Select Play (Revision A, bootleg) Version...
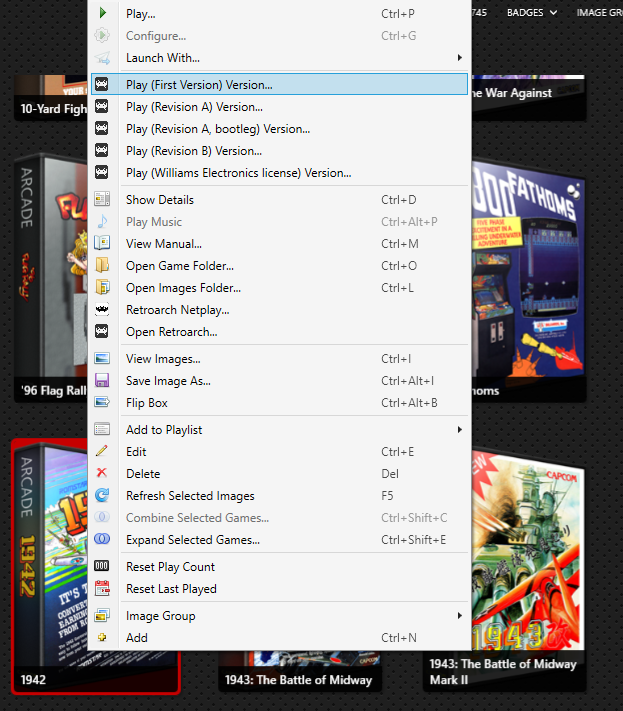The width and height of the screenshot is (623, 711). (x=280, y=129)
